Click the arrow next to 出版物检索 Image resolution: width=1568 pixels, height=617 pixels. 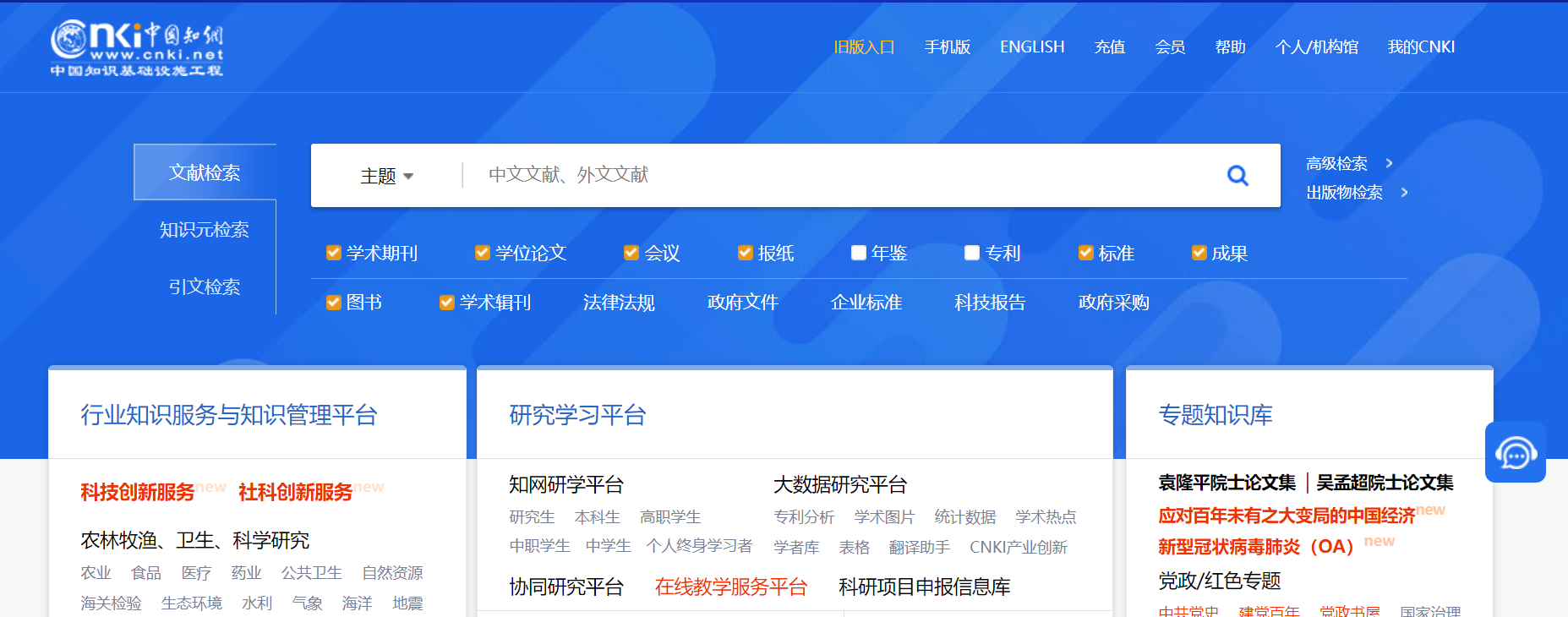point(1404,193)
